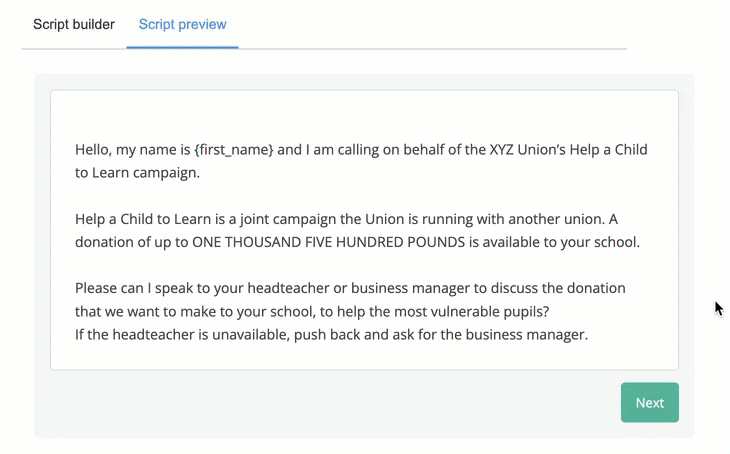Switch to the Script builder tab
The image size is (730, 454).
(x=74, y=24)
